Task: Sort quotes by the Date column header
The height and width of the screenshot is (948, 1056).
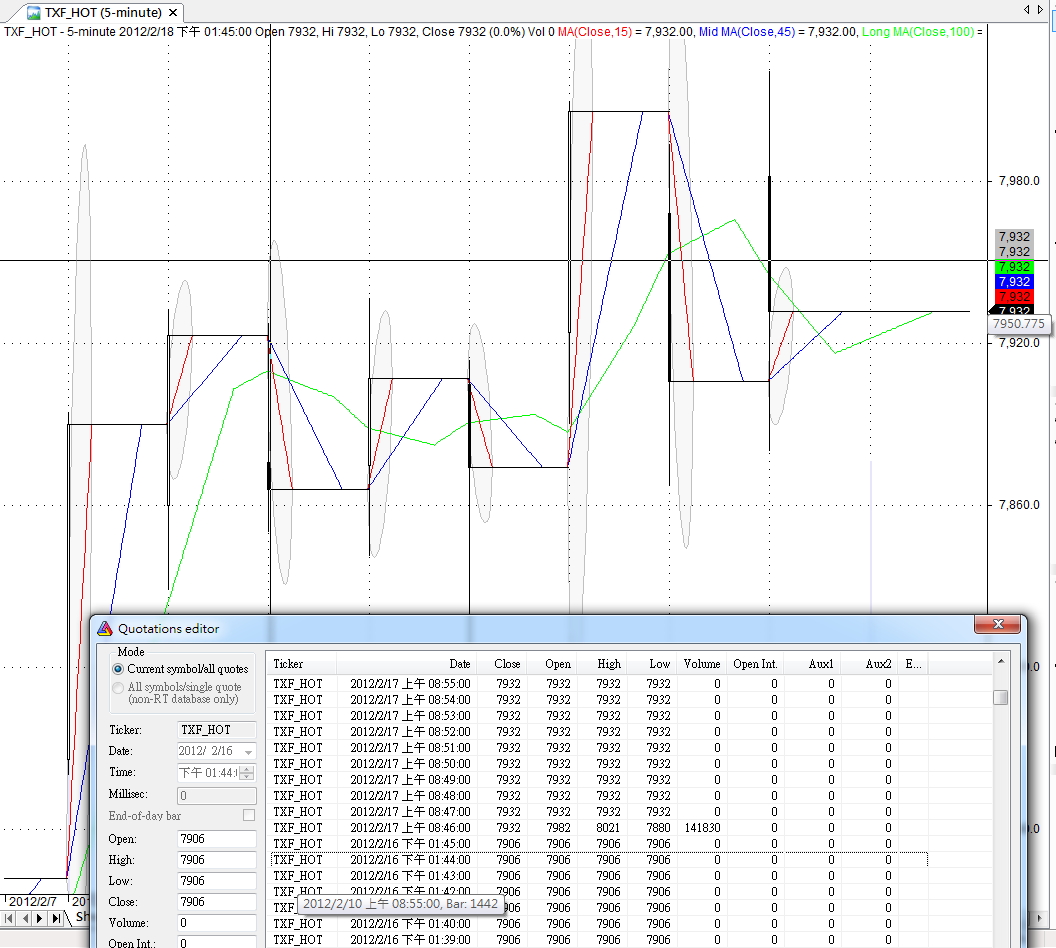Action: tap(407, 664)
